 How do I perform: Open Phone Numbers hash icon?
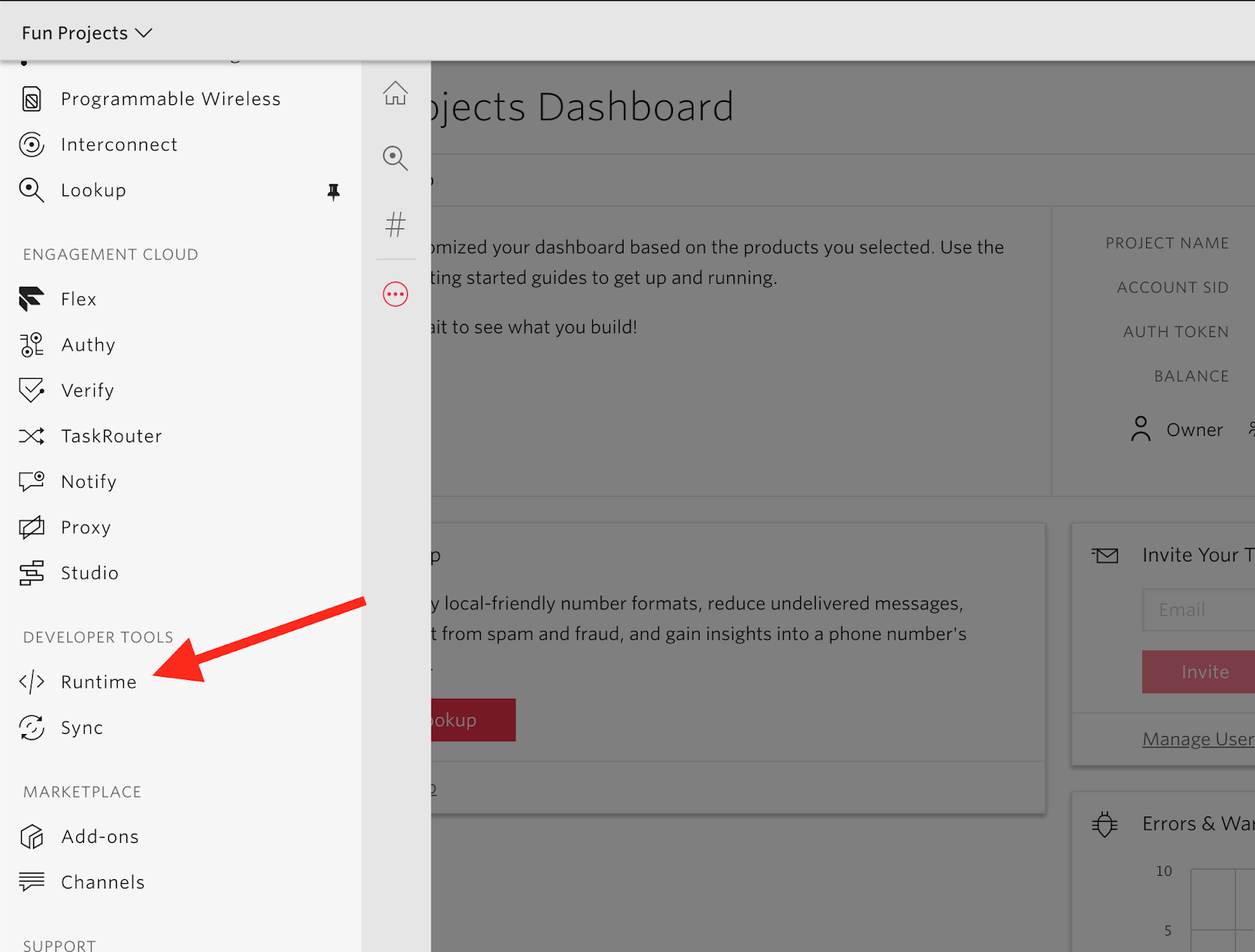pos(395,225)
